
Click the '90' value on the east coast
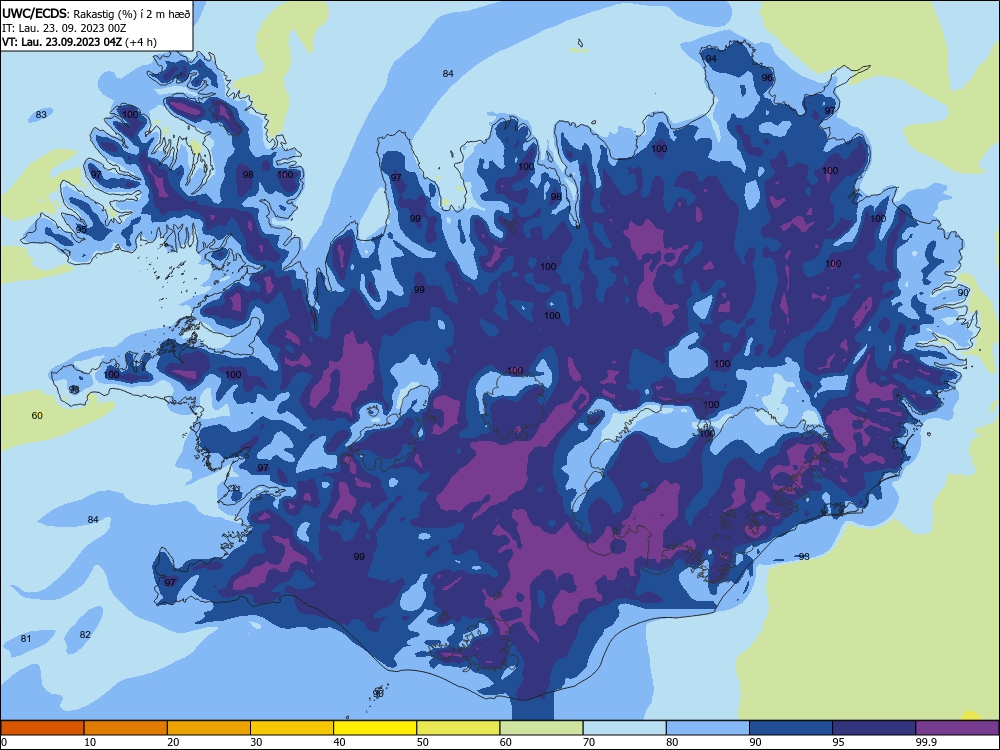click(x=963, y=293)
